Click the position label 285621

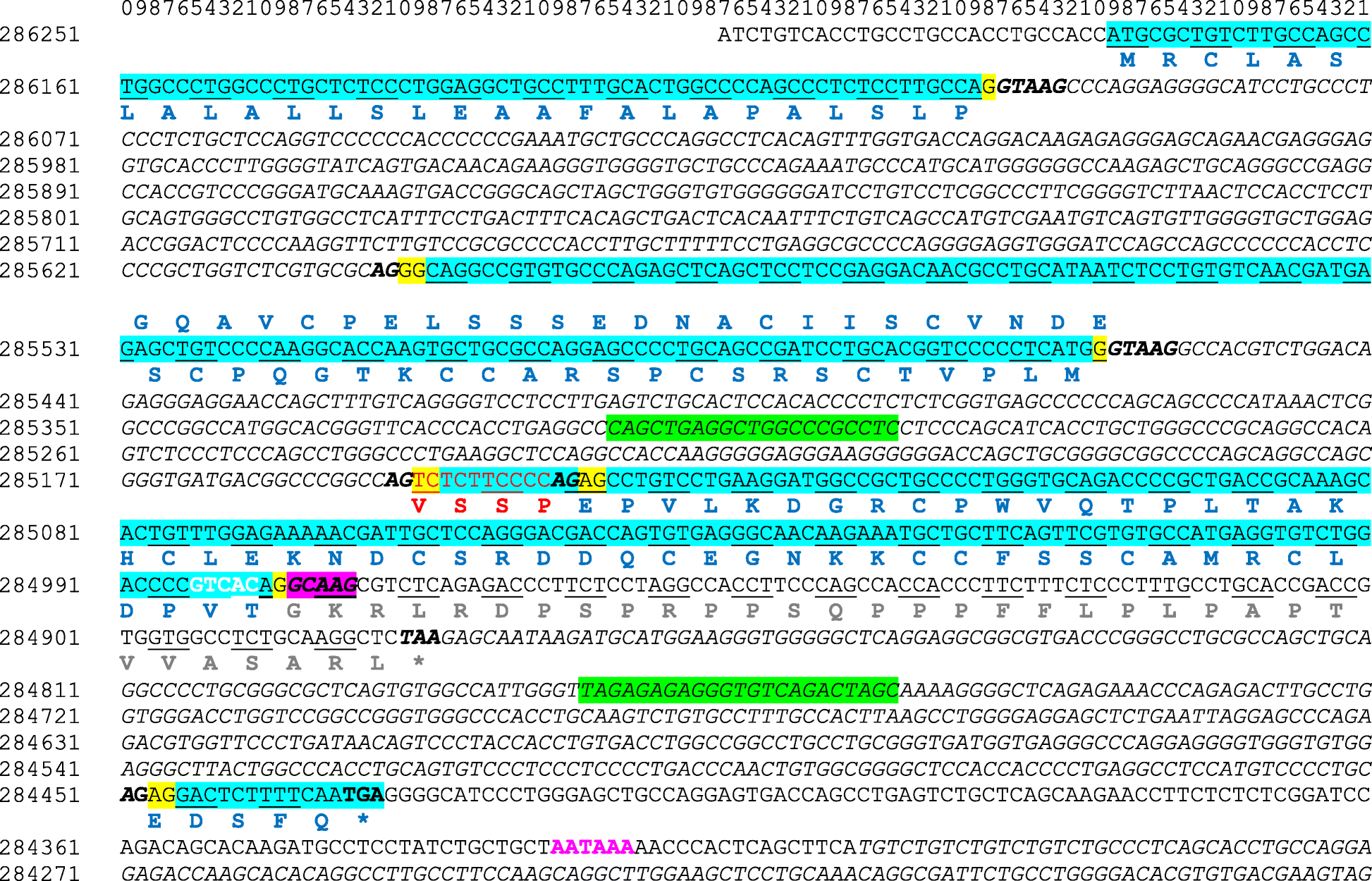point(40,271)
